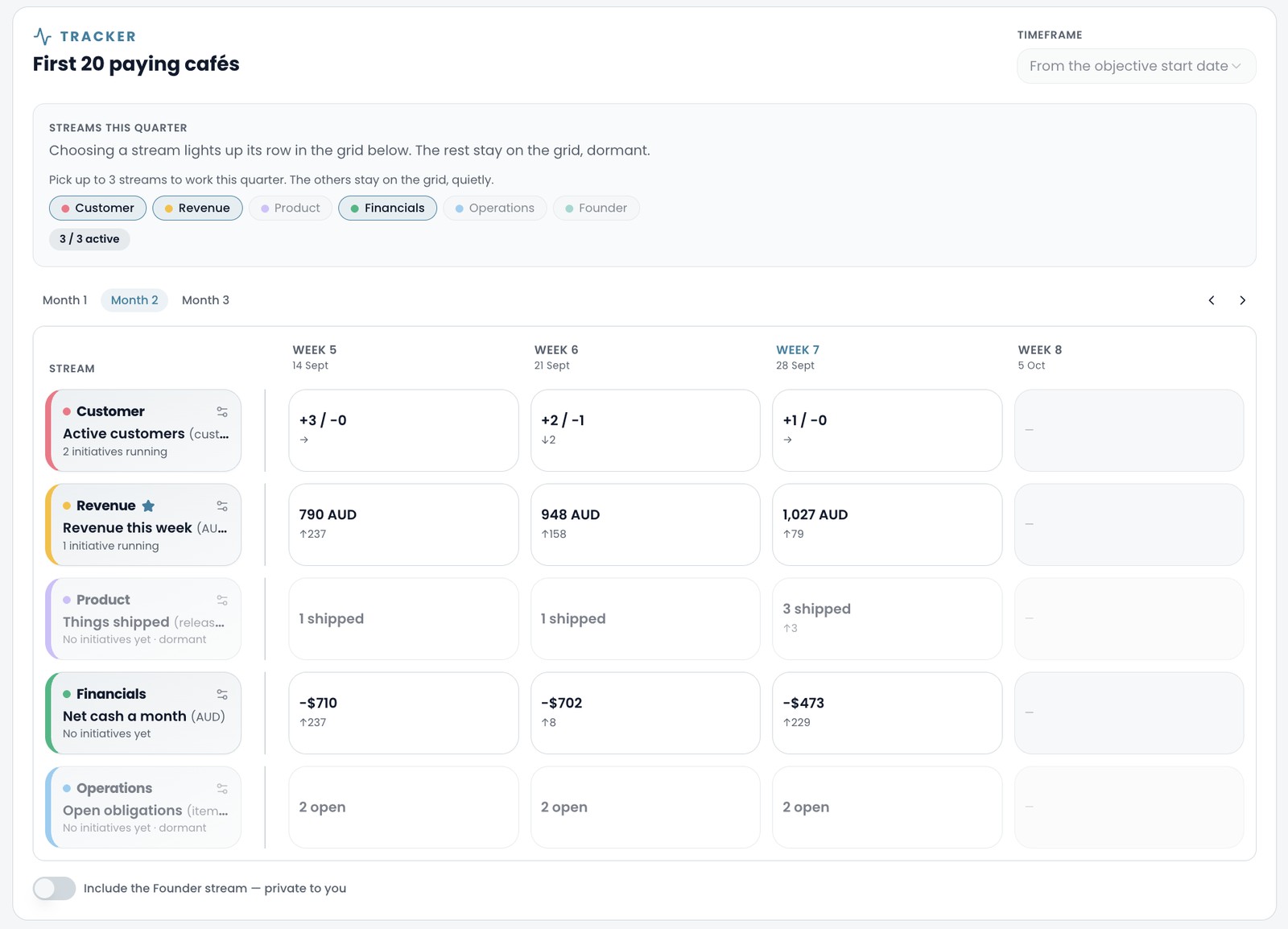Open settings icon on Revenue stream card
The height and width of the screenshot is (929, 1288).
[x=222, y=506]
